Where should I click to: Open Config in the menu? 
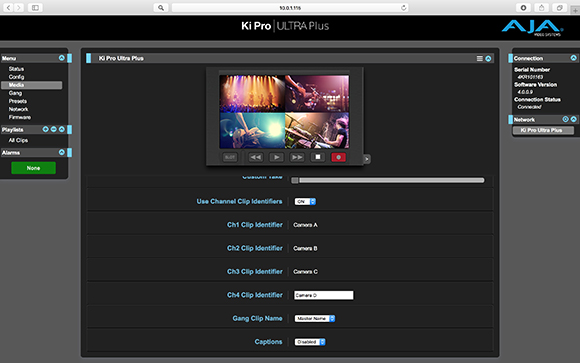(16, 77)
